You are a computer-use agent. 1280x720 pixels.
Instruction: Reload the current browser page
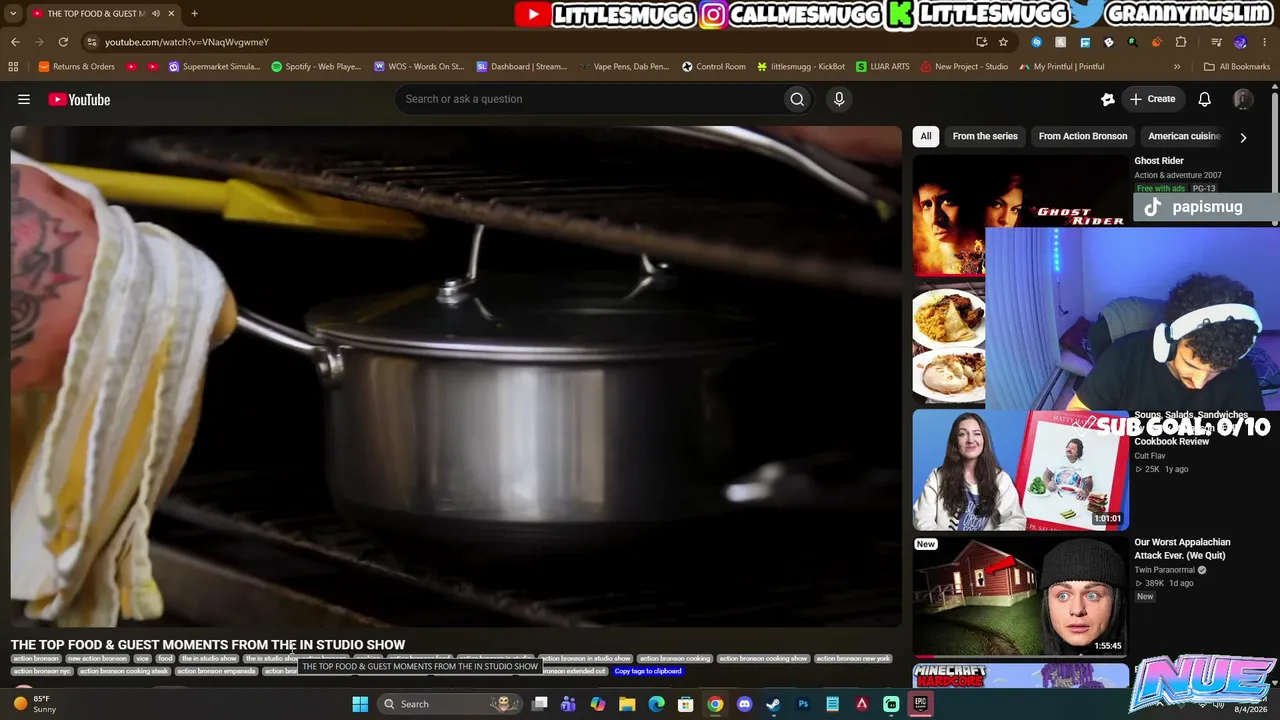click(x=63, y=42)
